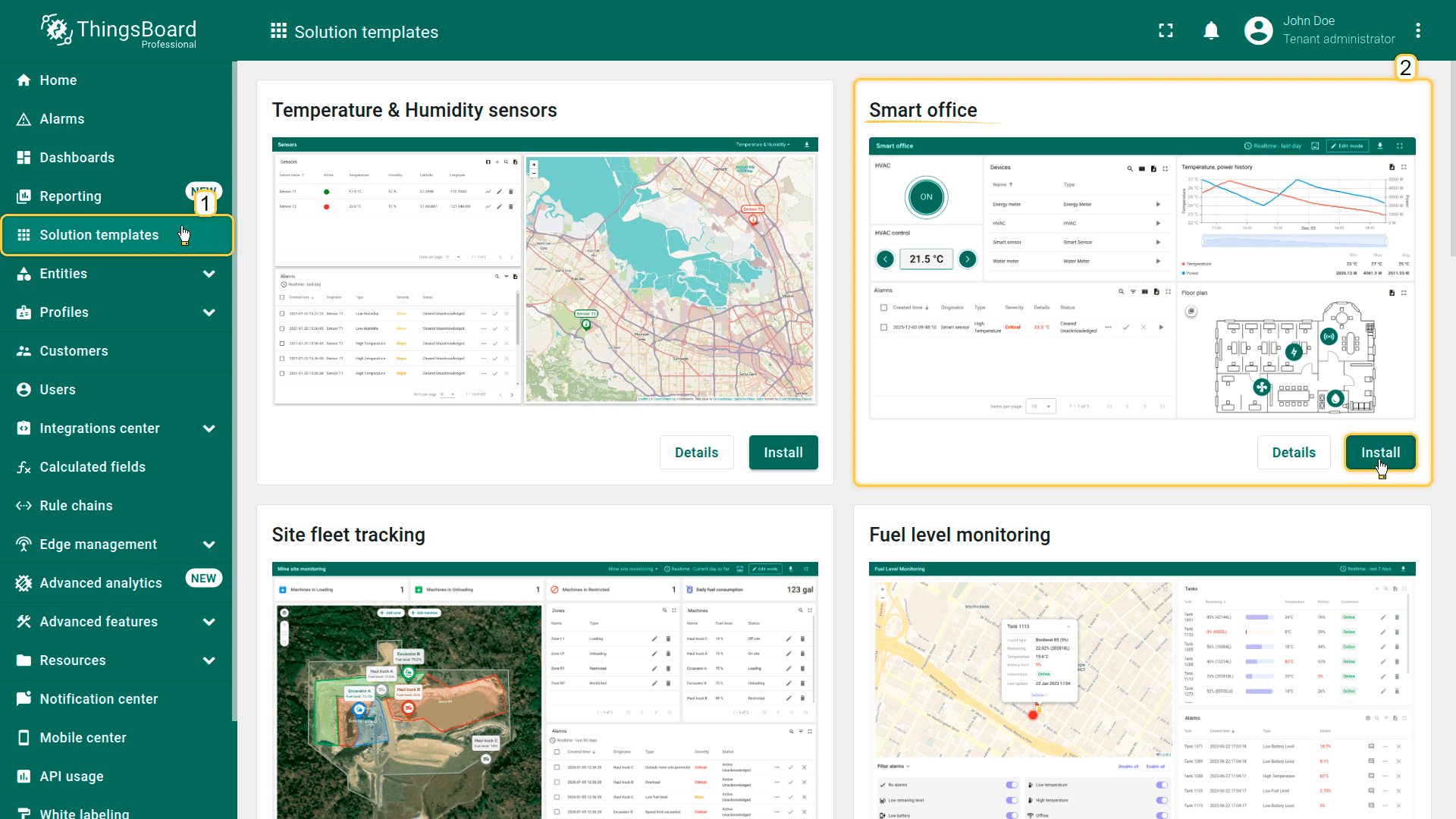Screen dimensions: 1456x819
Task: Expand the Advanced features section
Action: [x=209, y=622]
